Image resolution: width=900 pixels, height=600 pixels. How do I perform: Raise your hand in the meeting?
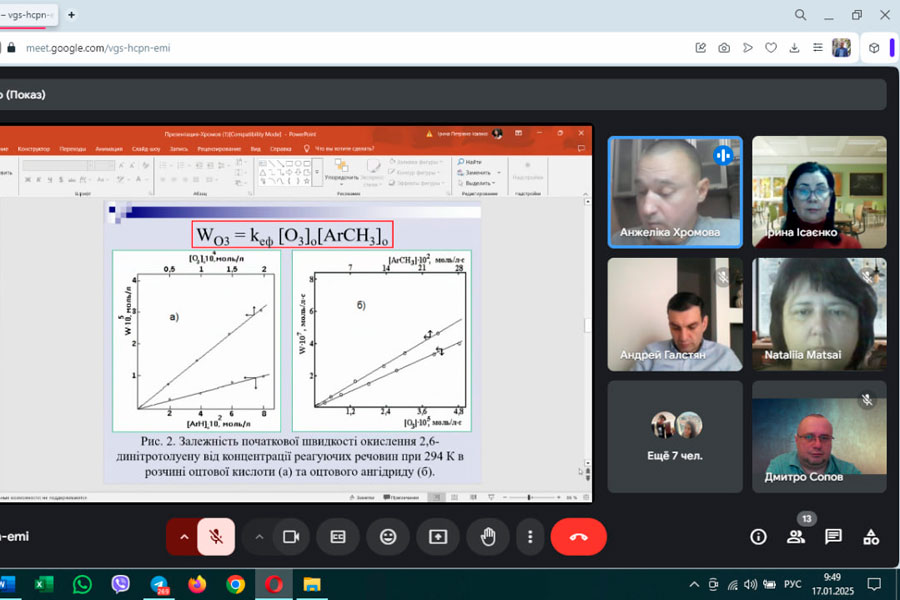pyautogui.click(x=488, y=537)
